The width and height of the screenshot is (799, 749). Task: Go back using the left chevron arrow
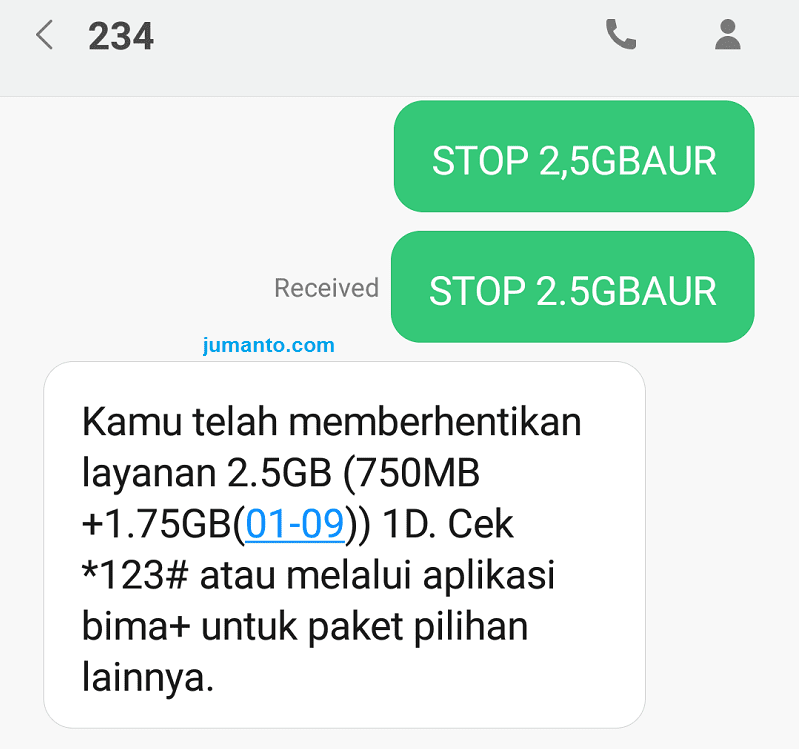(x=44, y=35)
